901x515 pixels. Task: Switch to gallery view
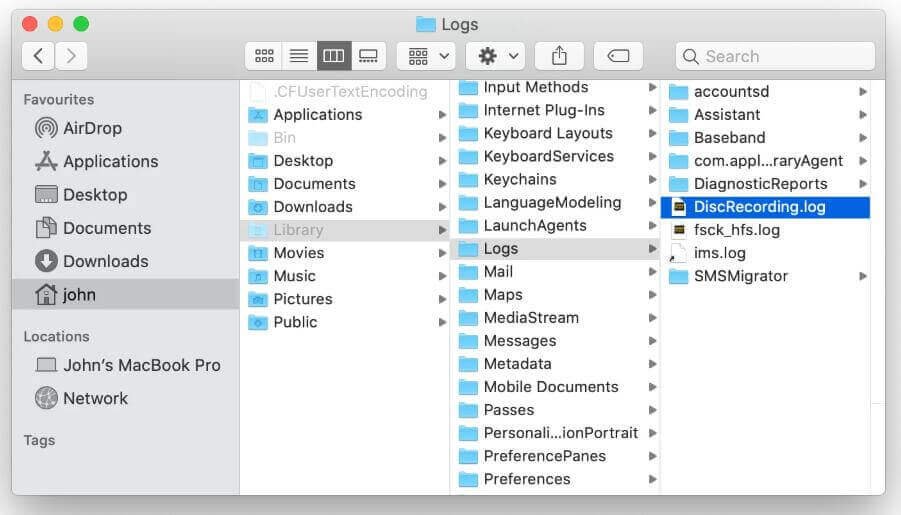368,56
